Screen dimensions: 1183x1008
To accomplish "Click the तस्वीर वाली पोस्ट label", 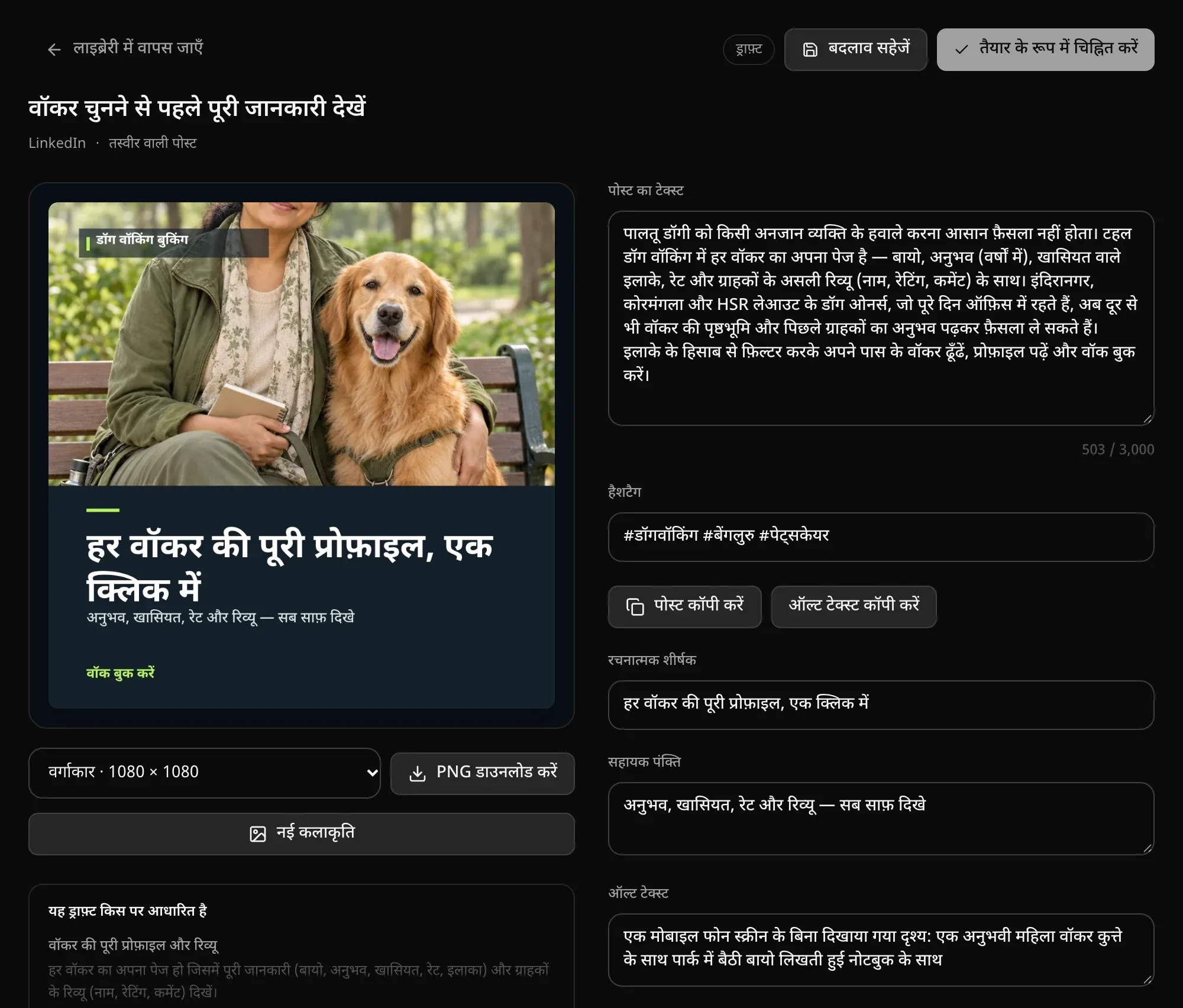I will tap(153, 143).
